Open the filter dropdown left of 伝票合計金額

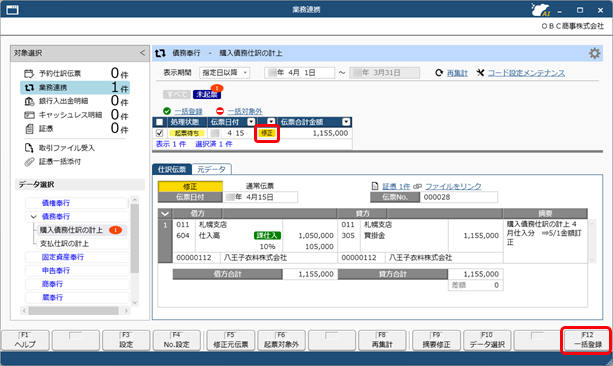(271, 122)
